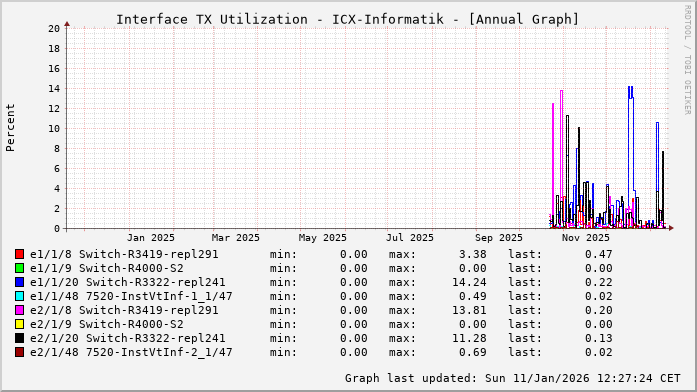Click the y-axis value 14
Image resolution: width=697 pixels, height=392 pixels.
pyautogui.click(x=54, y=89)
